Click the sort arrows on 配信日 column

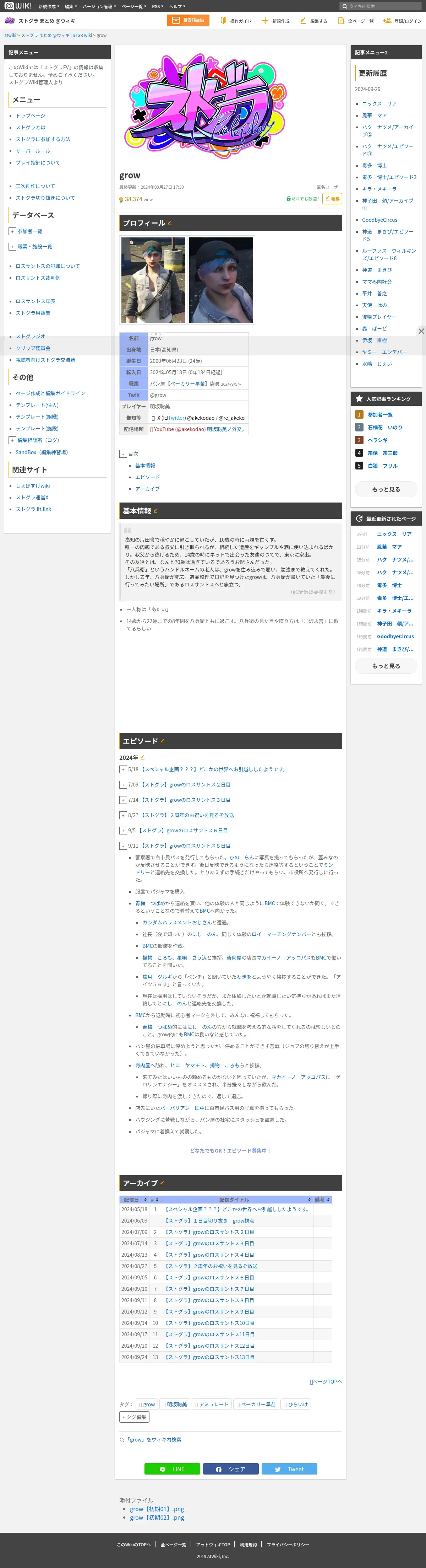click(x=144, y=1200)
